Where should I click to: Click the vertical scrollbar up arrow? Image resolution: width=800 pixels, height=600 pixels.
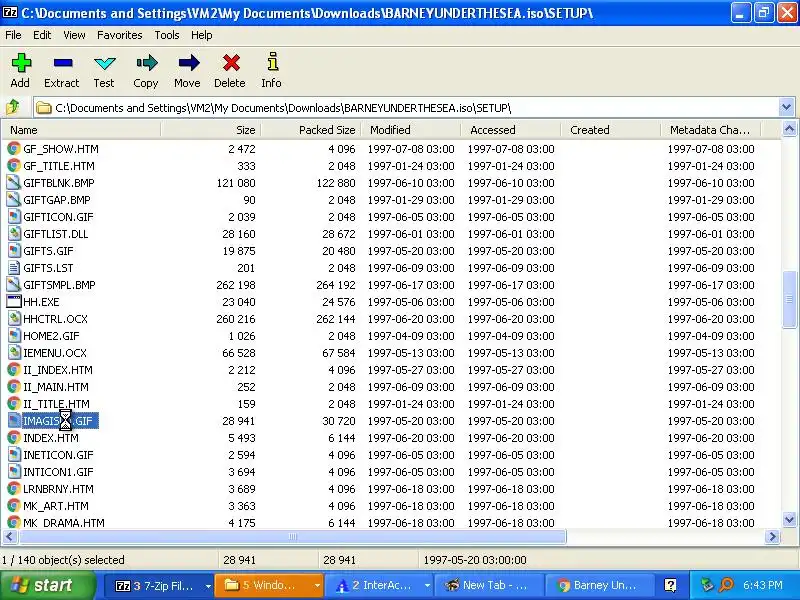pyautogui.click(x=789, y=130)
